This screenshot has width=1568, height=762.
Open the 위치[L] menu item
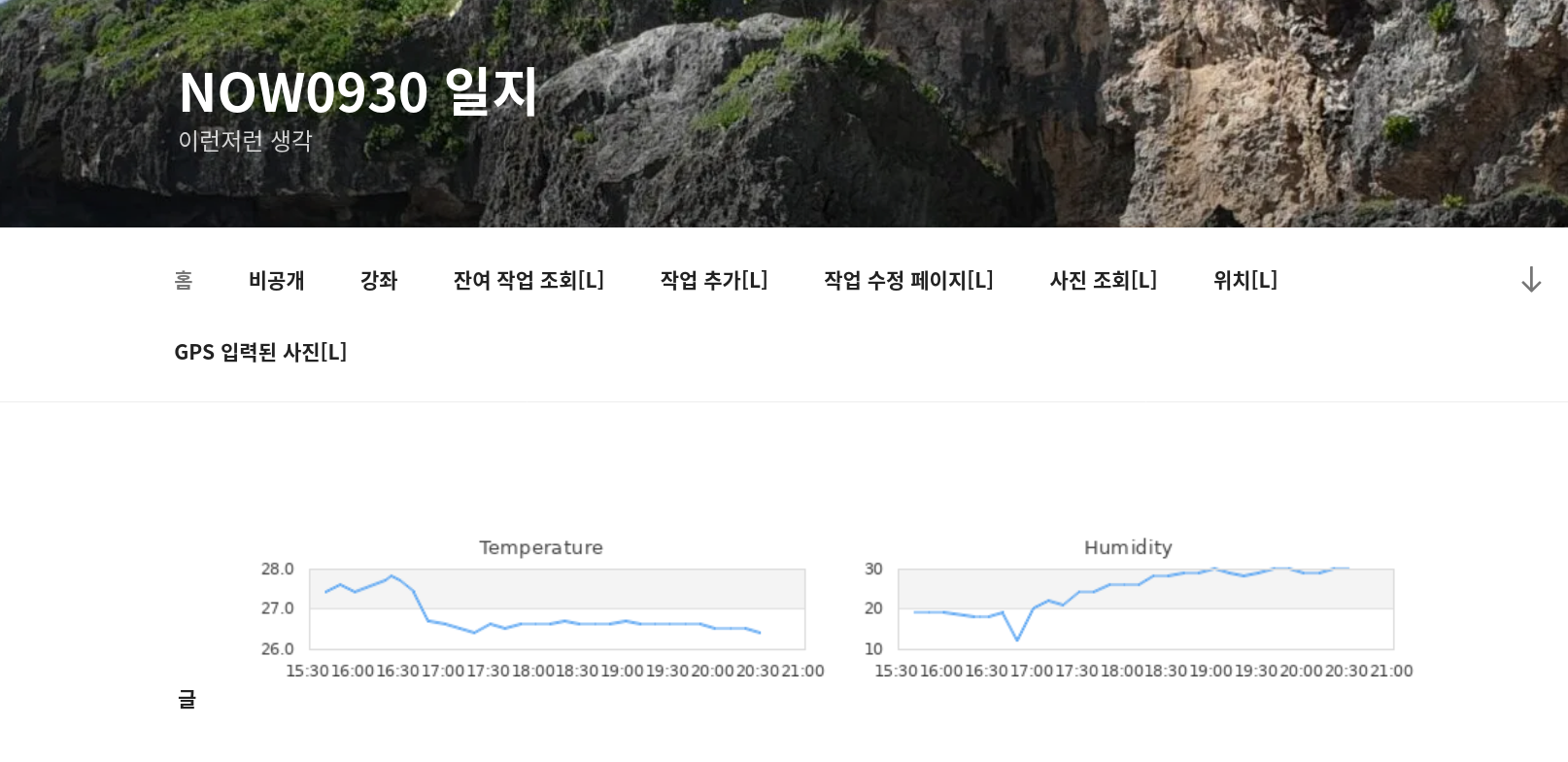pyautogui.click(x=1244, y=281)
